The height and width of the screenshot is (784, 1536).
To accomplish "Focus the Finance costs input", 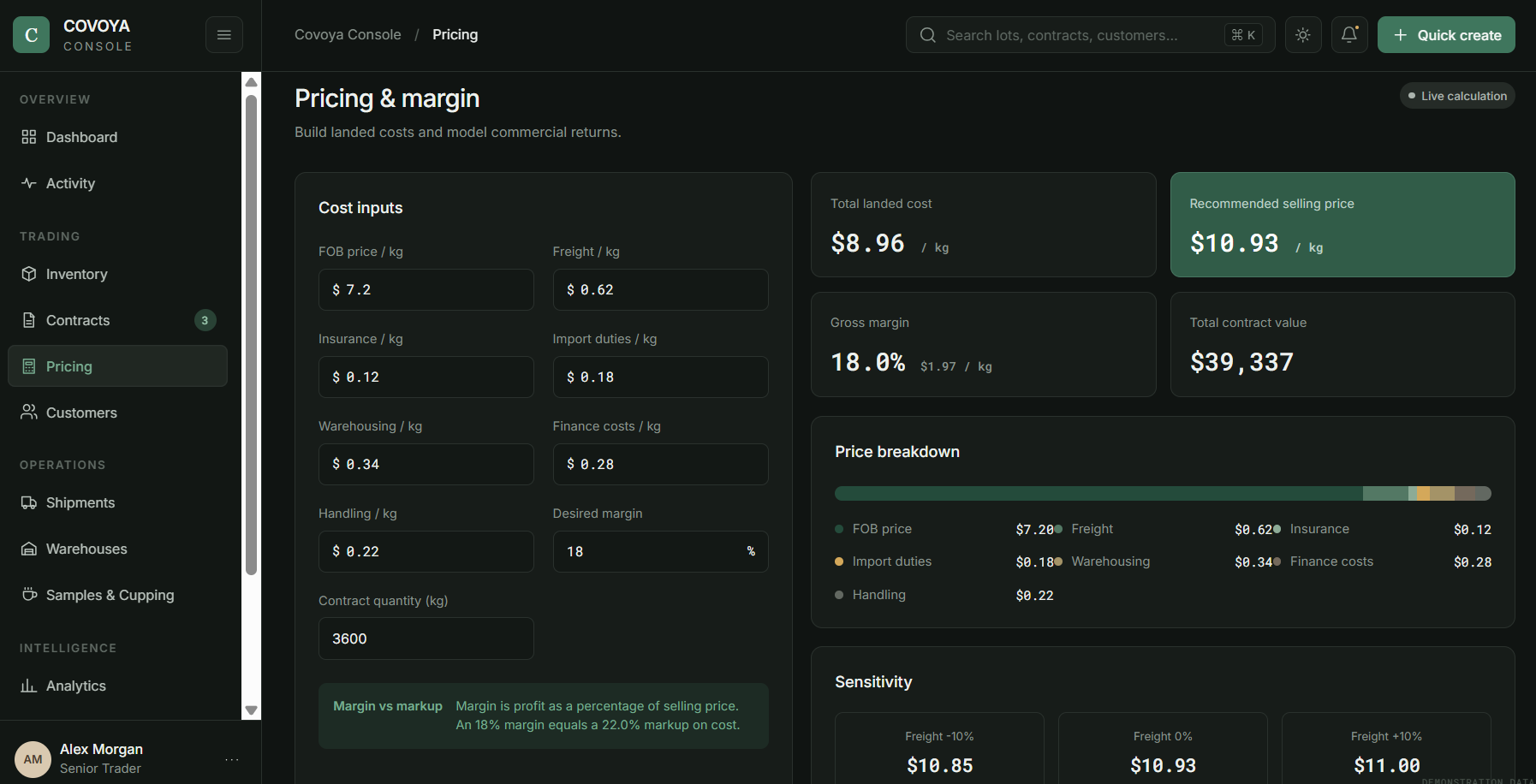I will (661, 465).
